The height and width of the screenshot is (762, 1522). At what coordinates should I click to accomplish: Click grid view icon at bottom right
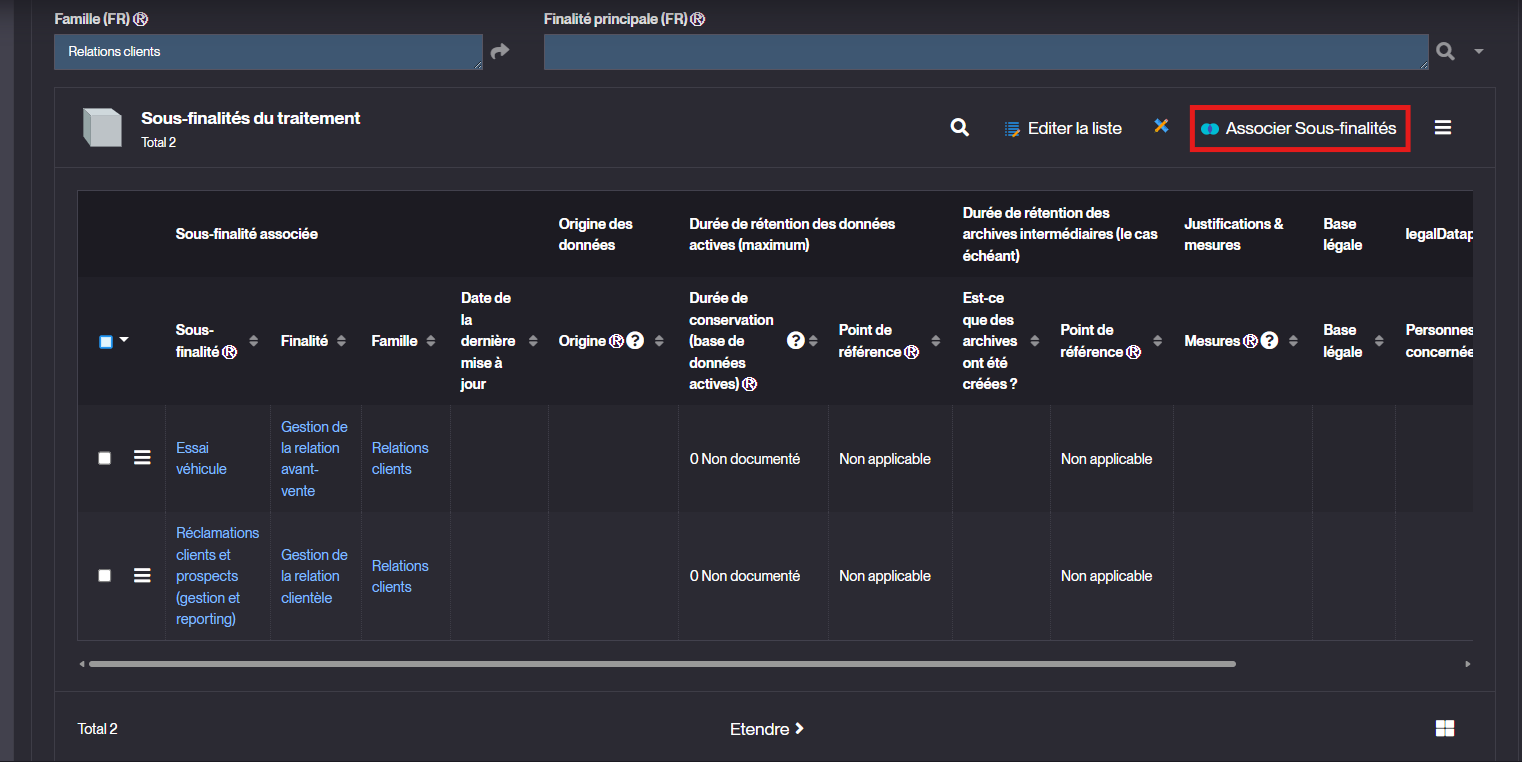[x=1444, y=729]
